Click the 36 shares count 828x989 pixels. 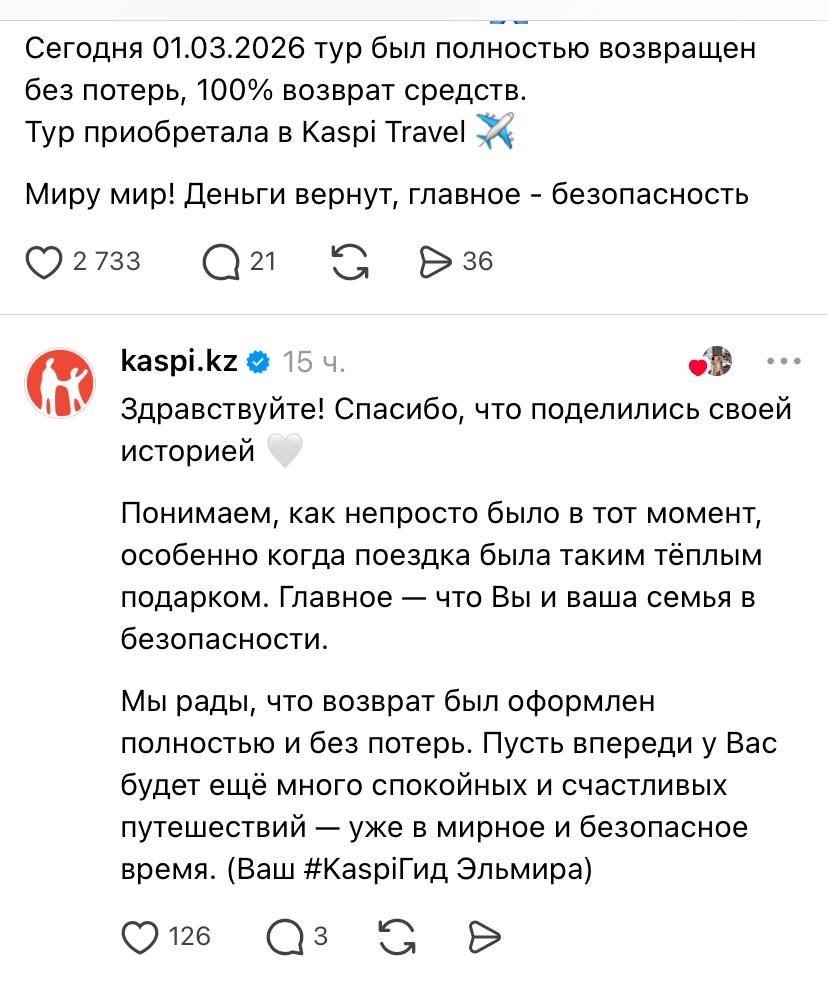478,262
